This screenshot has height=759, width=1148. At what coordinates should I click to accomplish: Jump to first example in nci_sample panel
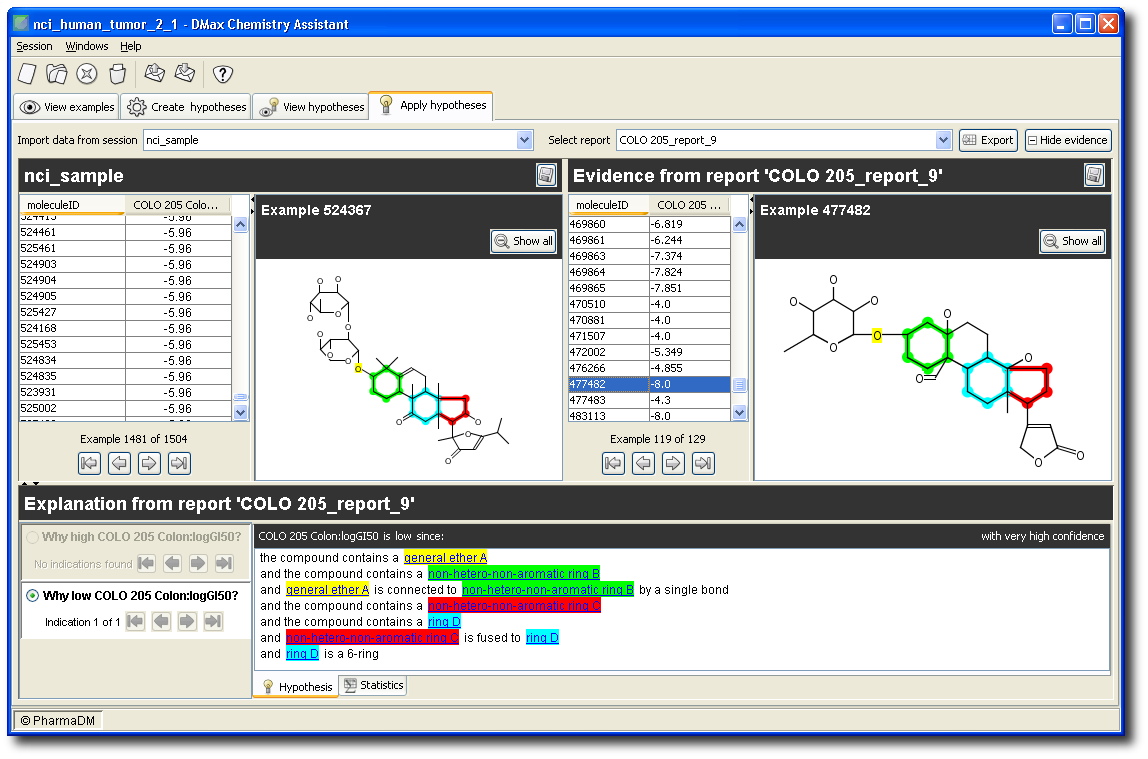(x=89, y=463)
